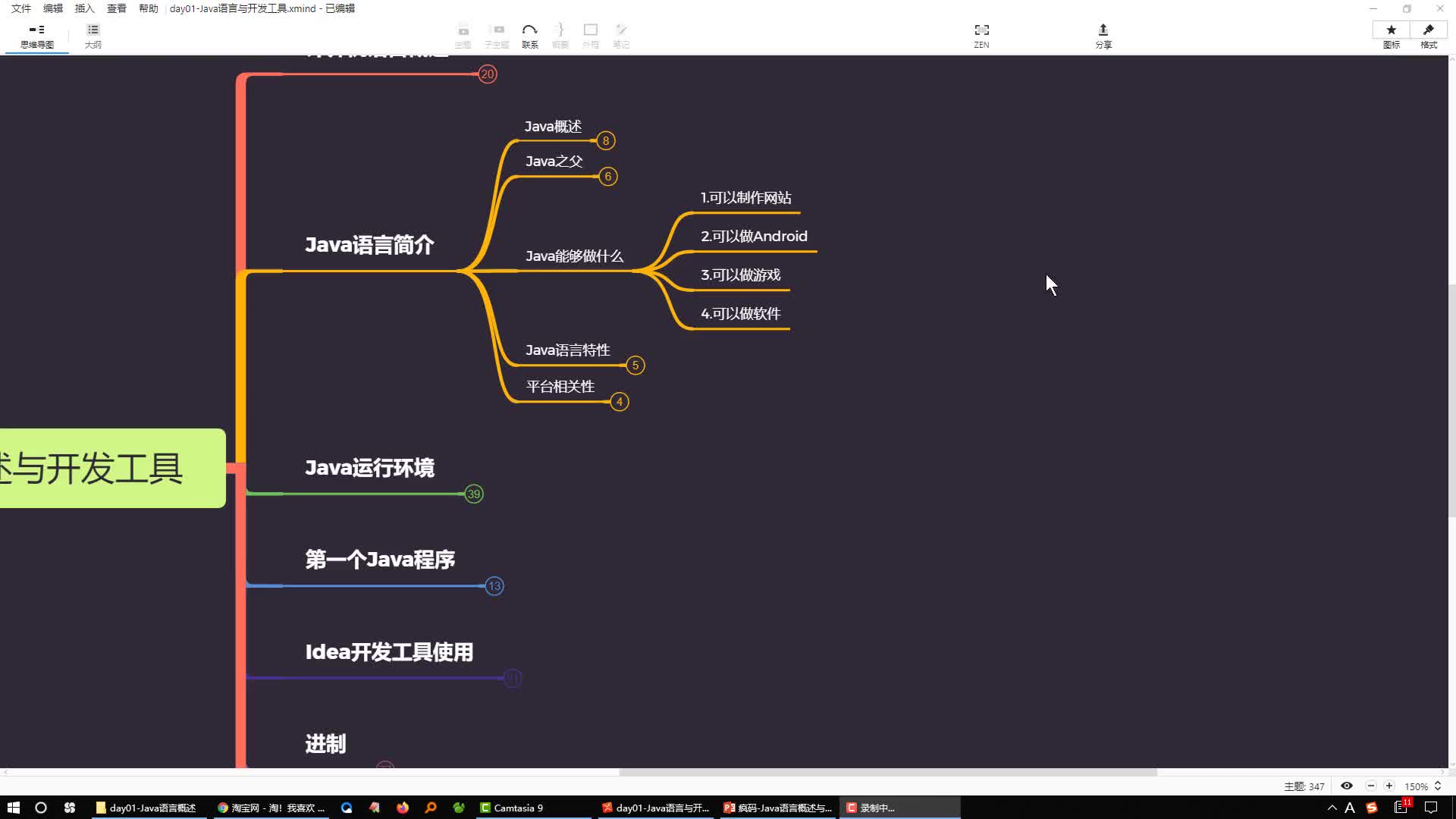This screenshot has width=1456, height=819.
Task: Expand 平台相关性 collapsed badge 4
Action: (620, 402)
